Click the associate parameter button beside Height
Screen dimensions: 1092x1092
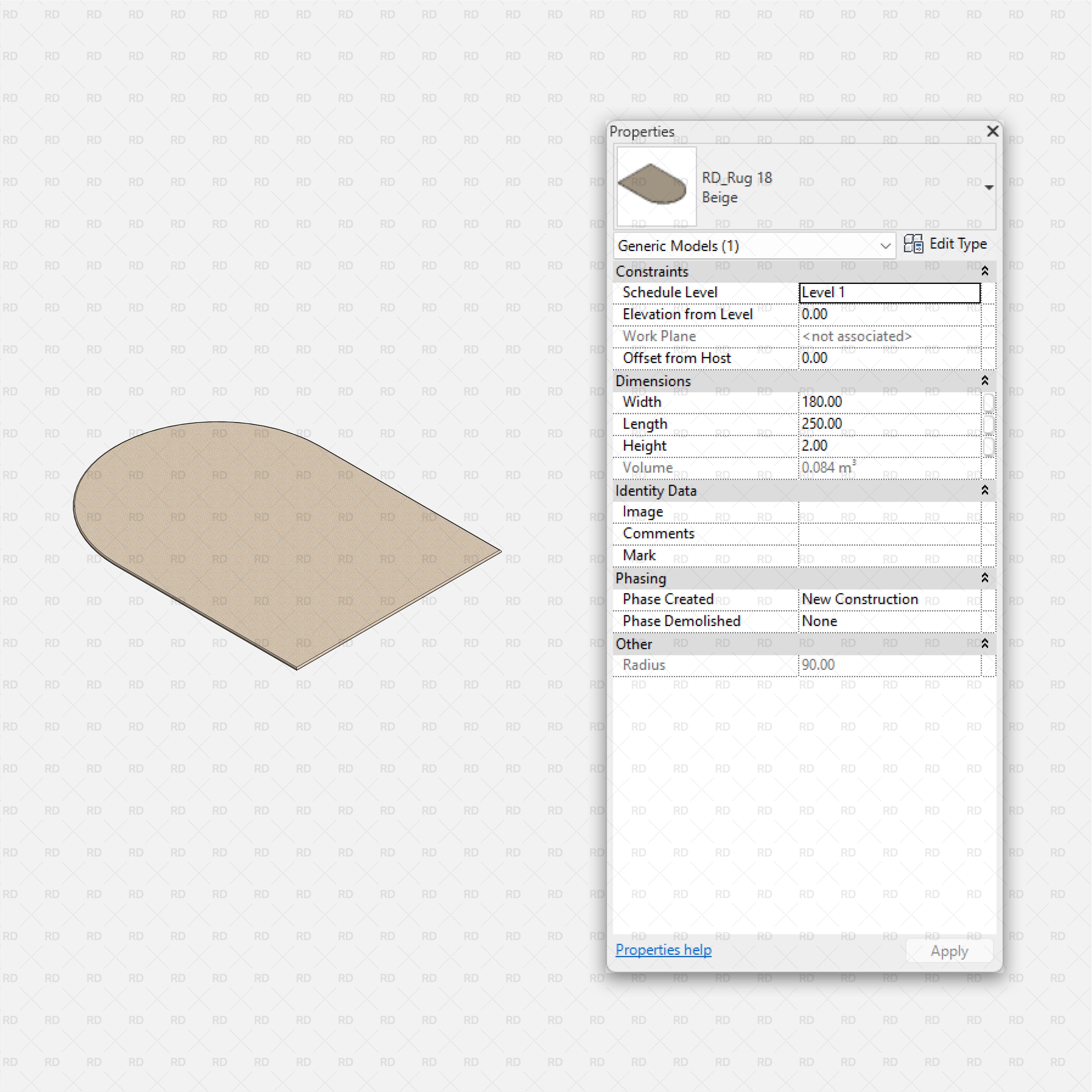pos(989,446)
